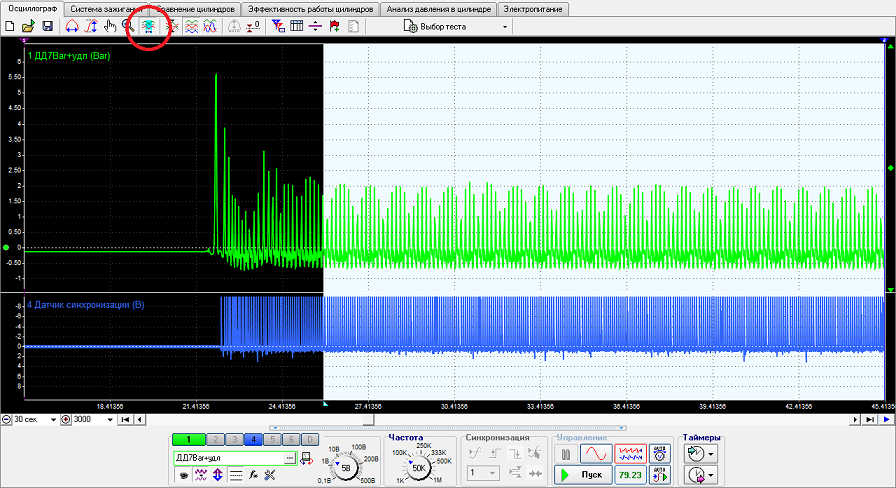Click the purple divider line icon
896x488 pixels.
tap(315, 26)
